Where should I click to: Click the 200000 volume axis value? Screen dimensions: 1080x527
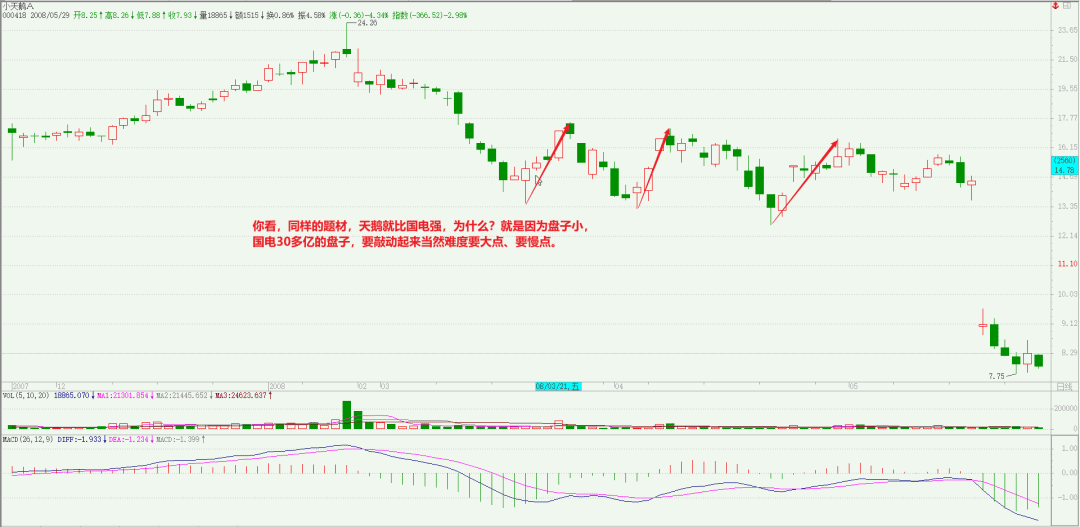pos(1066,409)
